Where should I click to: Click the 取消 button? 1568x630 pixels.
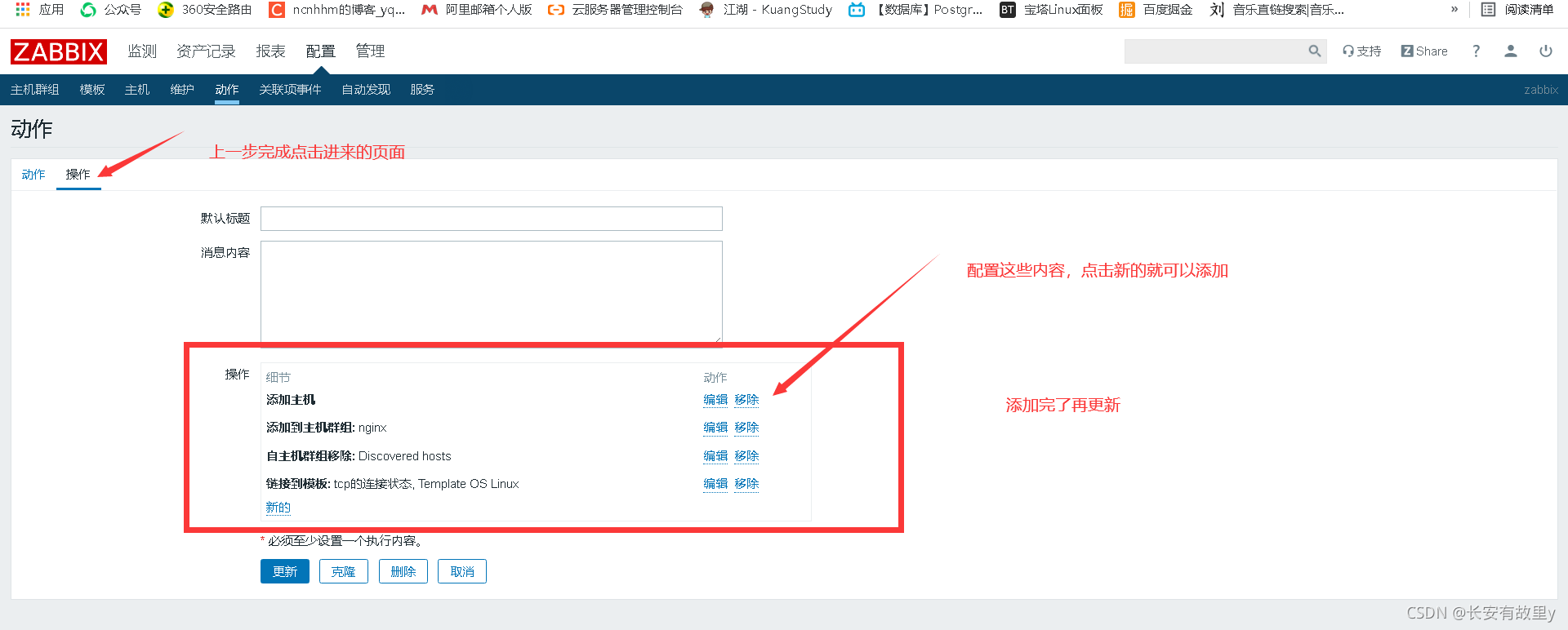[x=462, y=571]
